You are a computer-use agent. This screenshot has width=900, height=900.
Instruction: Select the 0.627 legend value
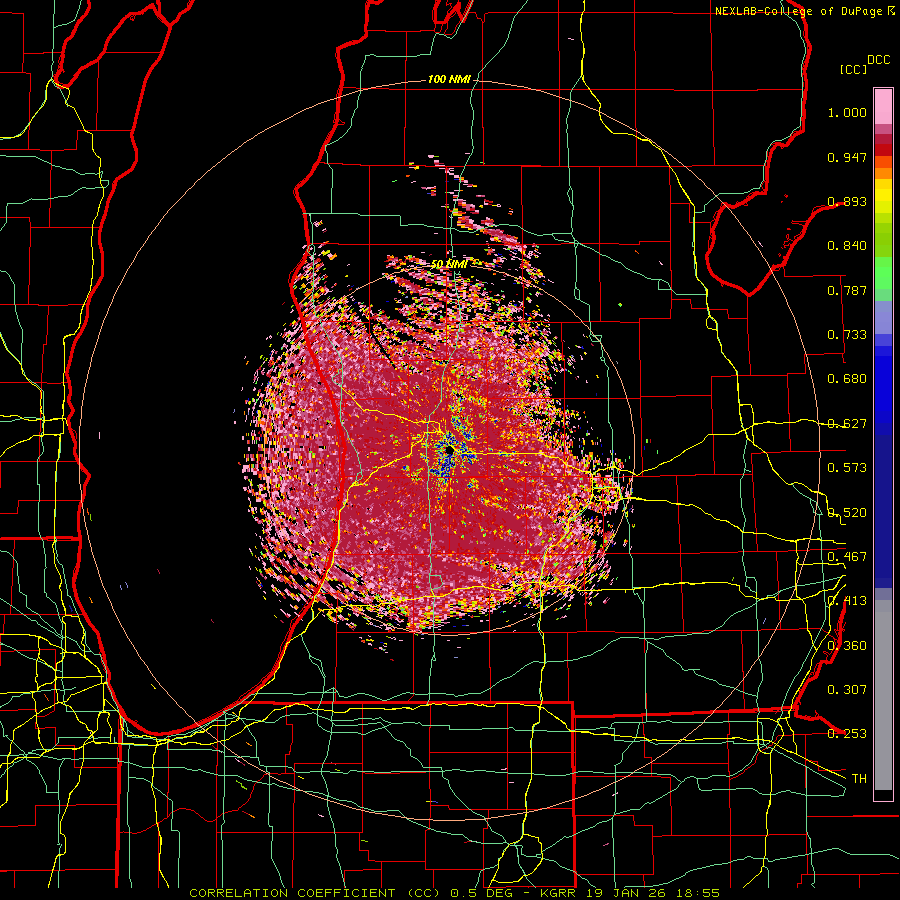point(847,423)
